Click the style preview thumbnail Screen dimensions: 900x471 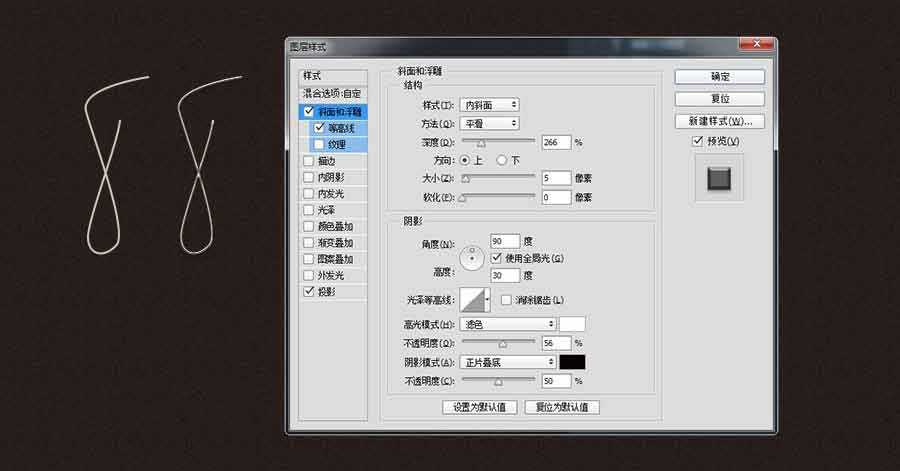click(720, 179)
